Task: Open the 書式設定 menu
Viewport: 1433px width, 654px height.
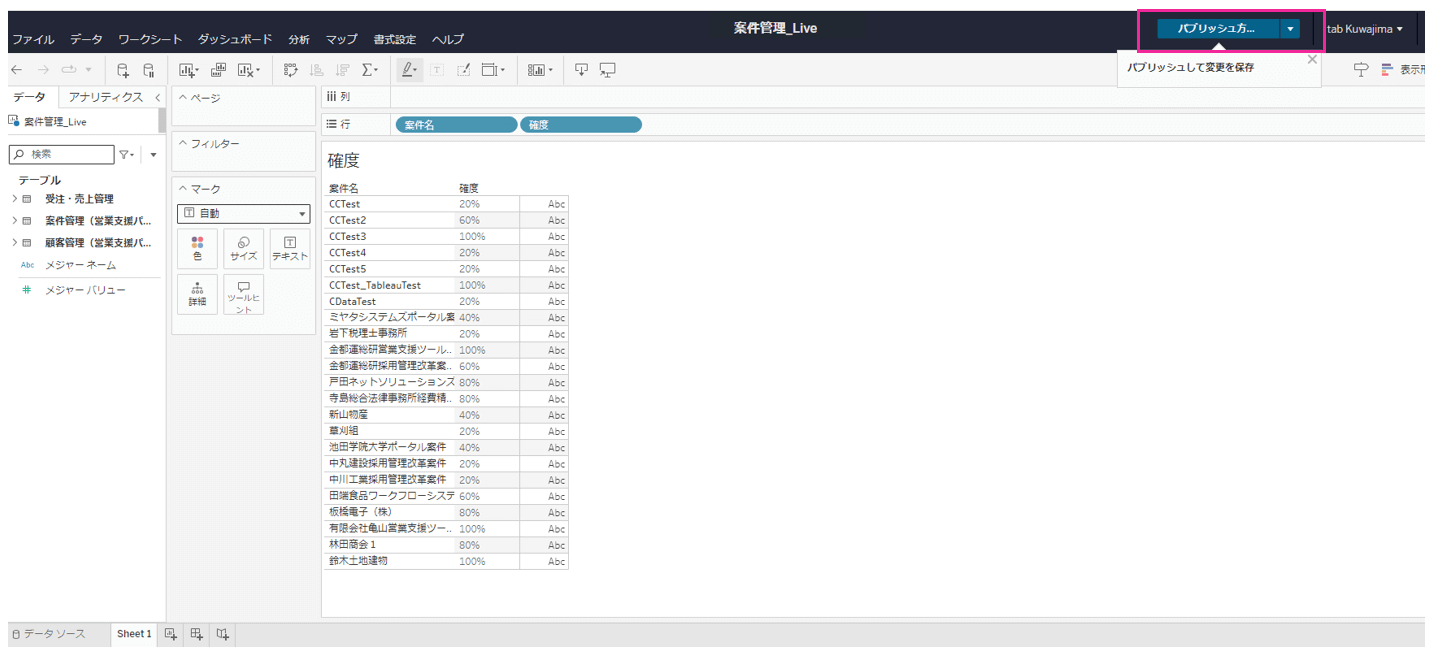Action: click(x=395, y=39)
